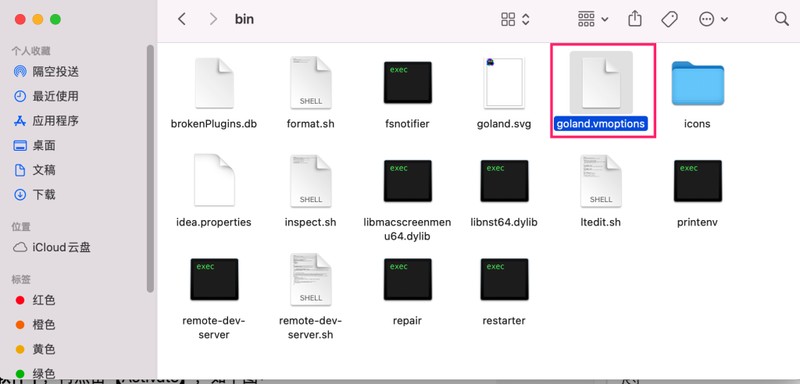800x384 pixels.
Task: Open the icons folder
Action: click(697, 83)
